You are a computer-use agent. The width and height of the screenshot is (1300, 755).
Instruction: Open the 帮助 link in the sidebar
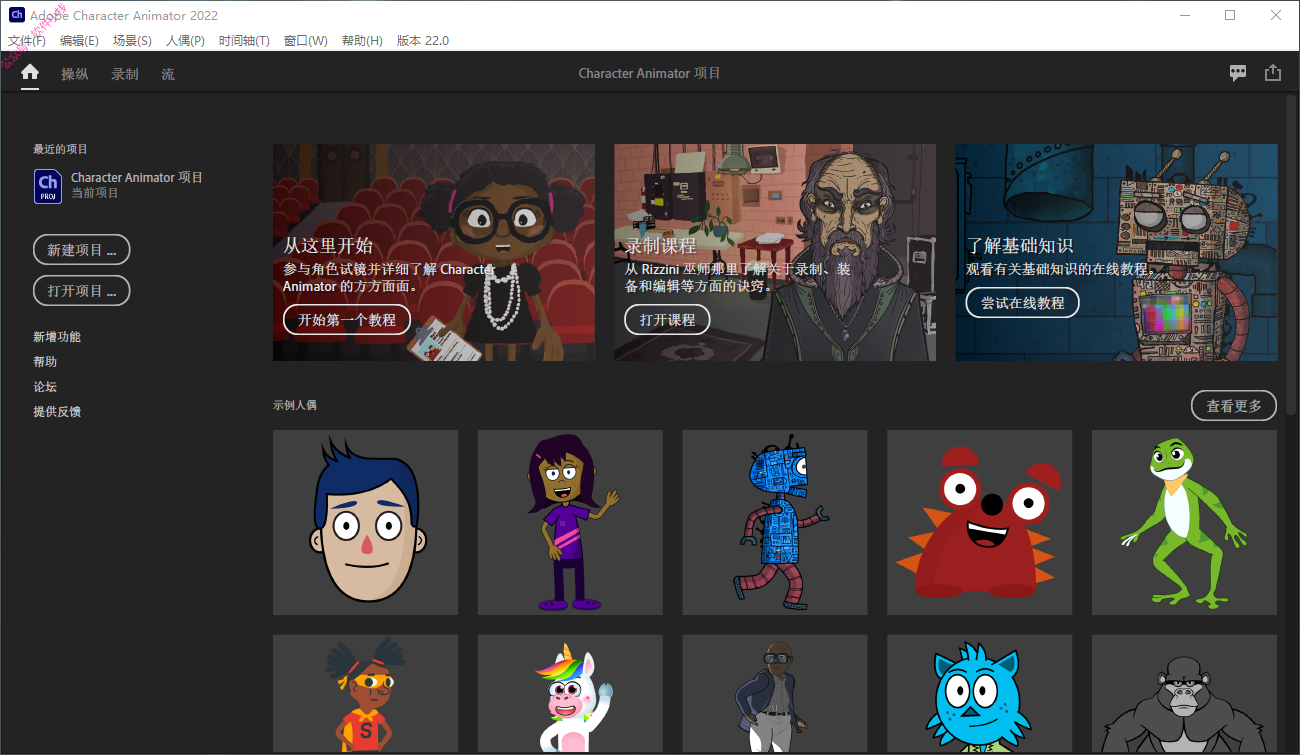click(45, 362)
